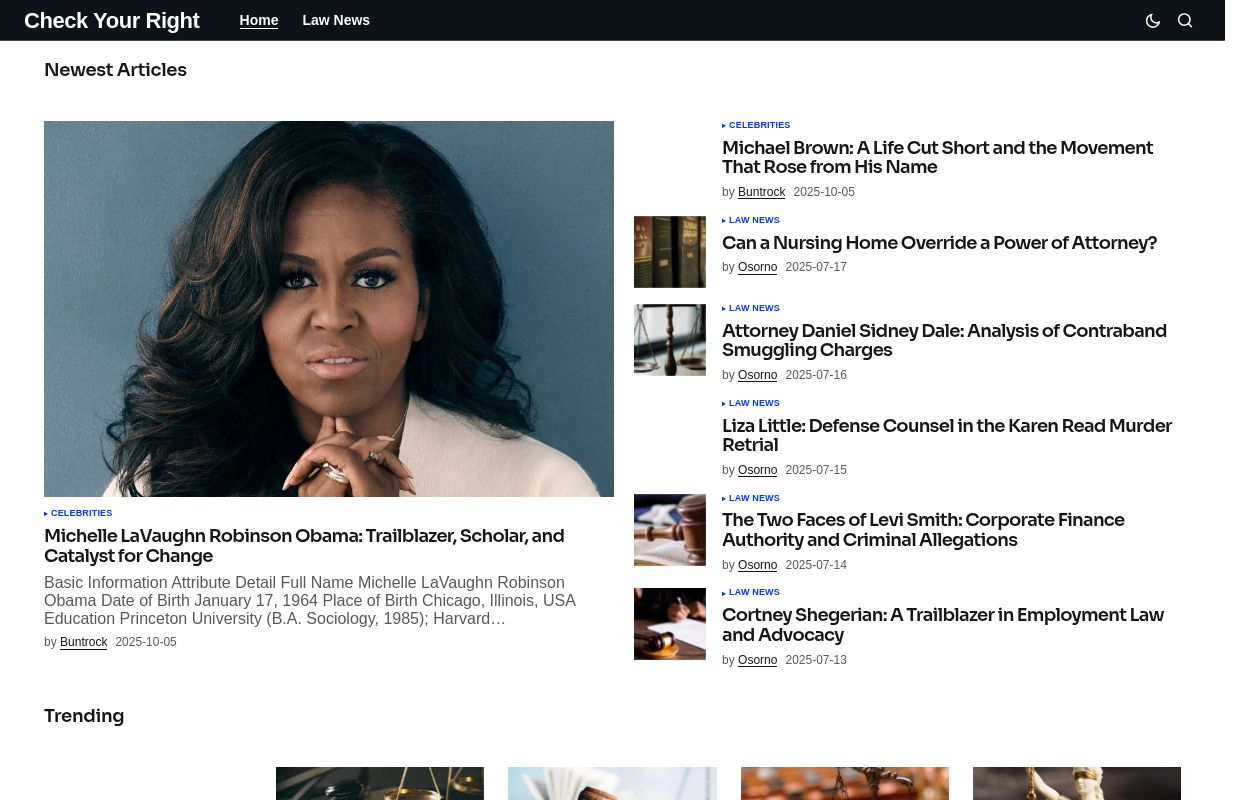
Task: Toggle dark mode with the moon icon
Action: tap(1152, 21)
